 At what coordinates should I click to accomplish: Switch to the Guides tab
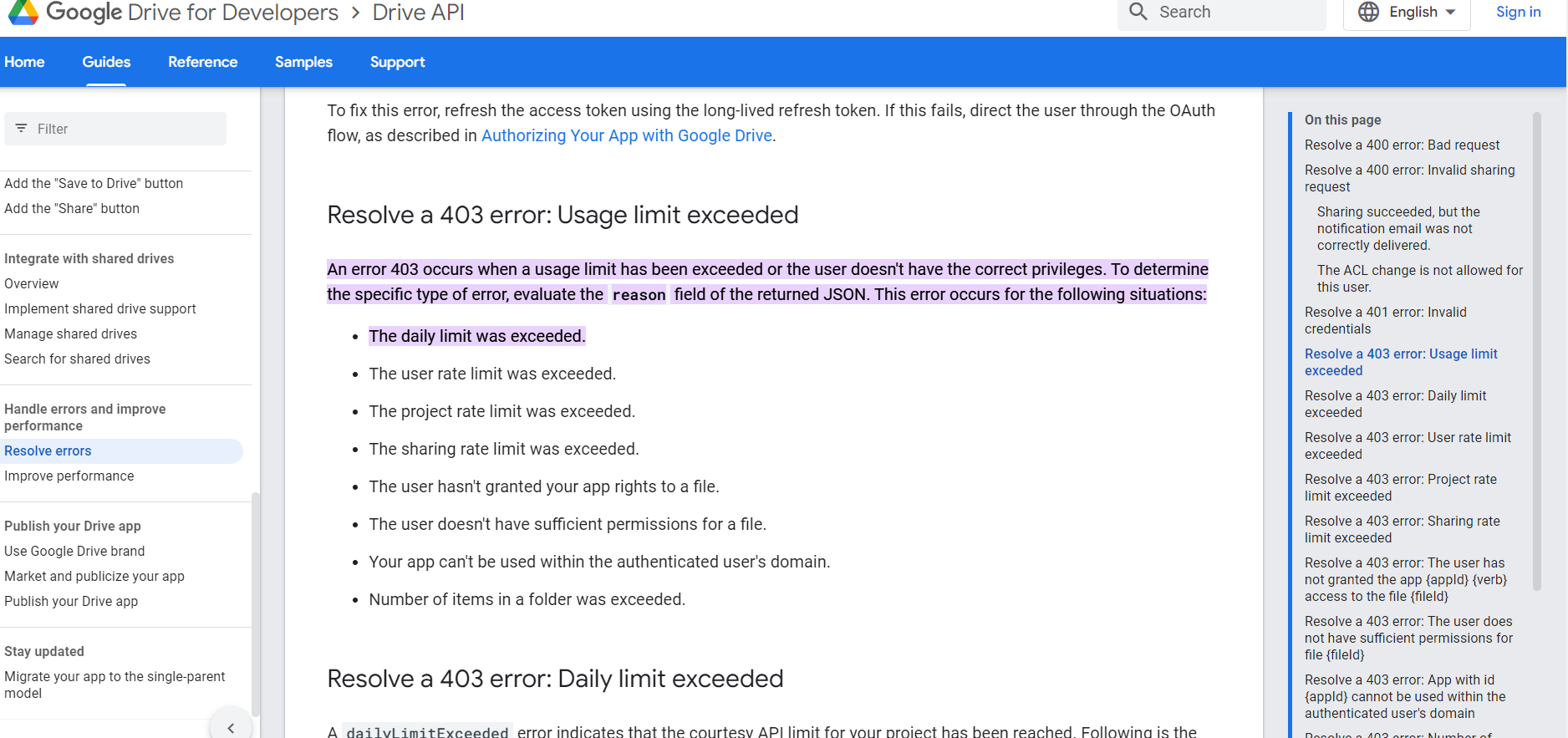pyautogui.click(x=106, y=62)
